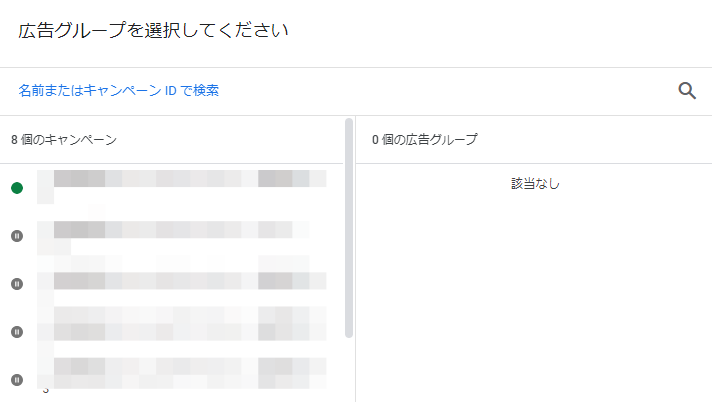712x402 pixels.
Task: Click the scrollbar track below the thumb
Action: pos(349,370)
